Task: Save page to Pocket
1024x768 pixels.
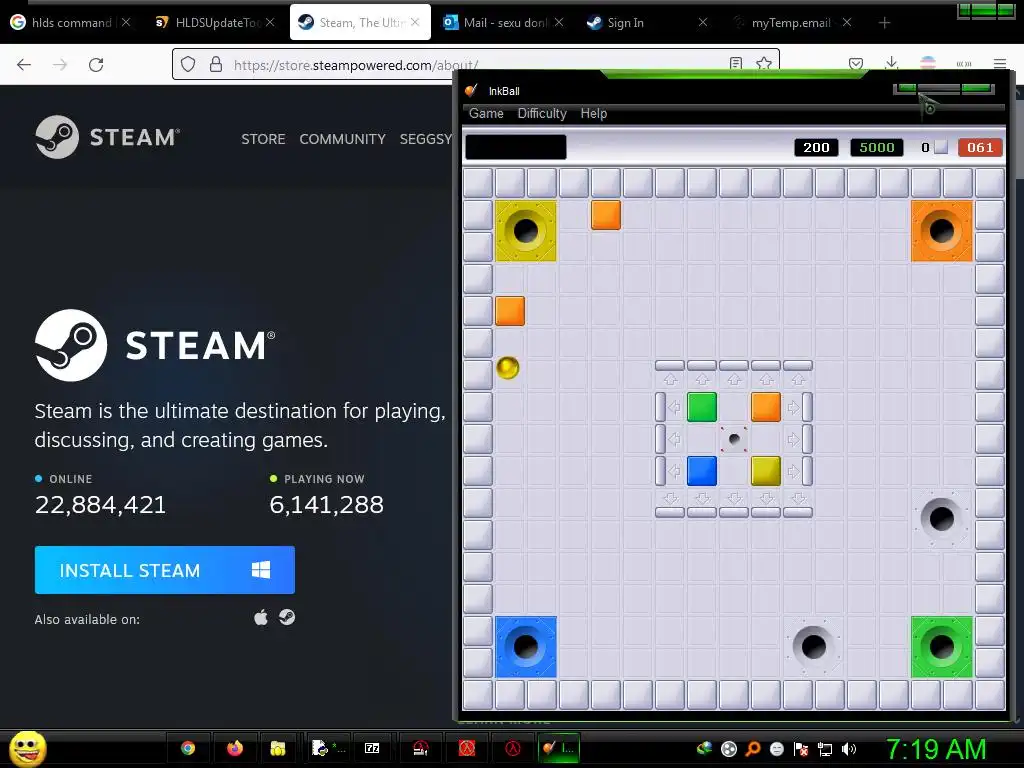Action: pos(856,63)
